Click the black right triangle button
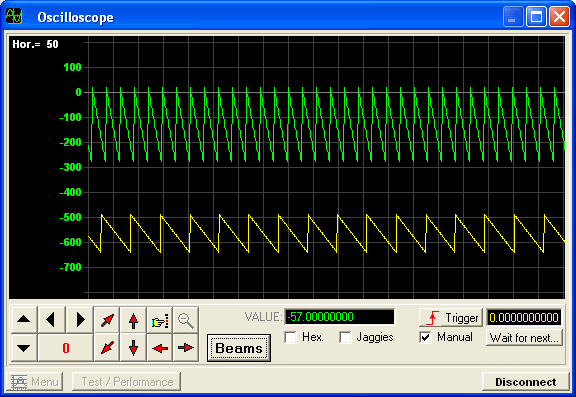Image resolution: width=576 pixels, height=397 pixels. point(80,320)
